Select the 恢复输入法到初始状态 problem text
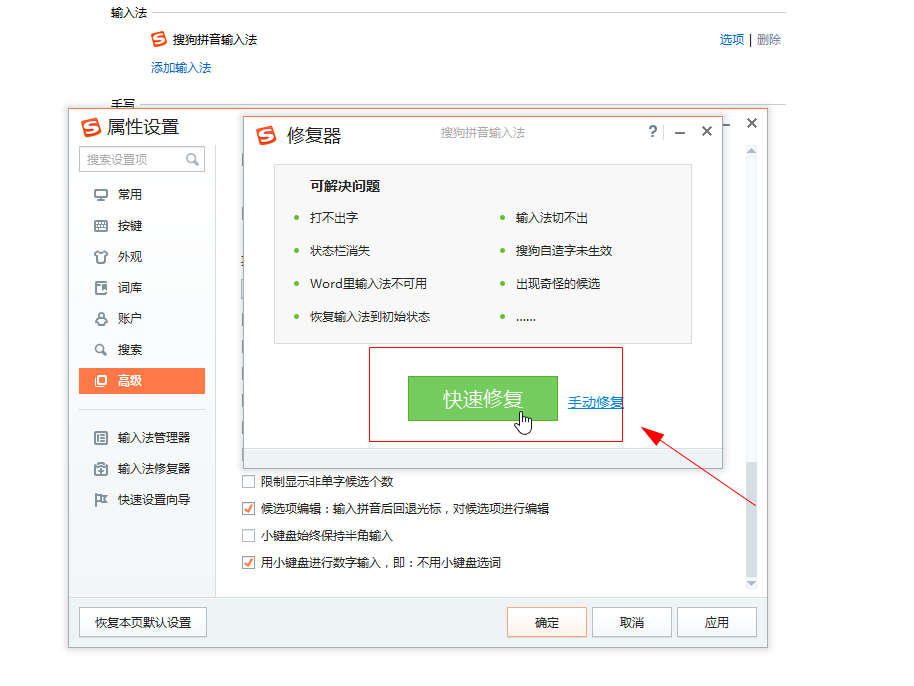Screen dimensions: 914x686 370,316
